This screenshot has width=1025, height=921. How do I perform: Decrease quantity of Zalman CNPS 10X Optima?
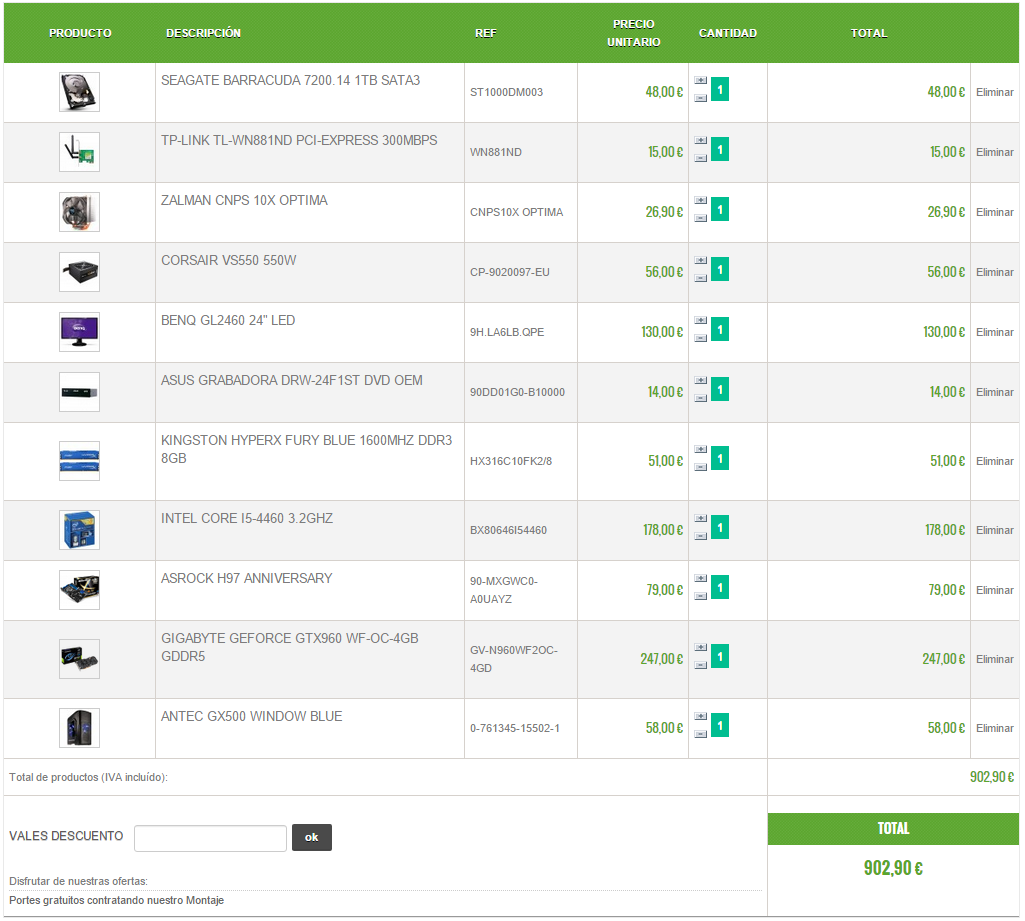point(700,218)
